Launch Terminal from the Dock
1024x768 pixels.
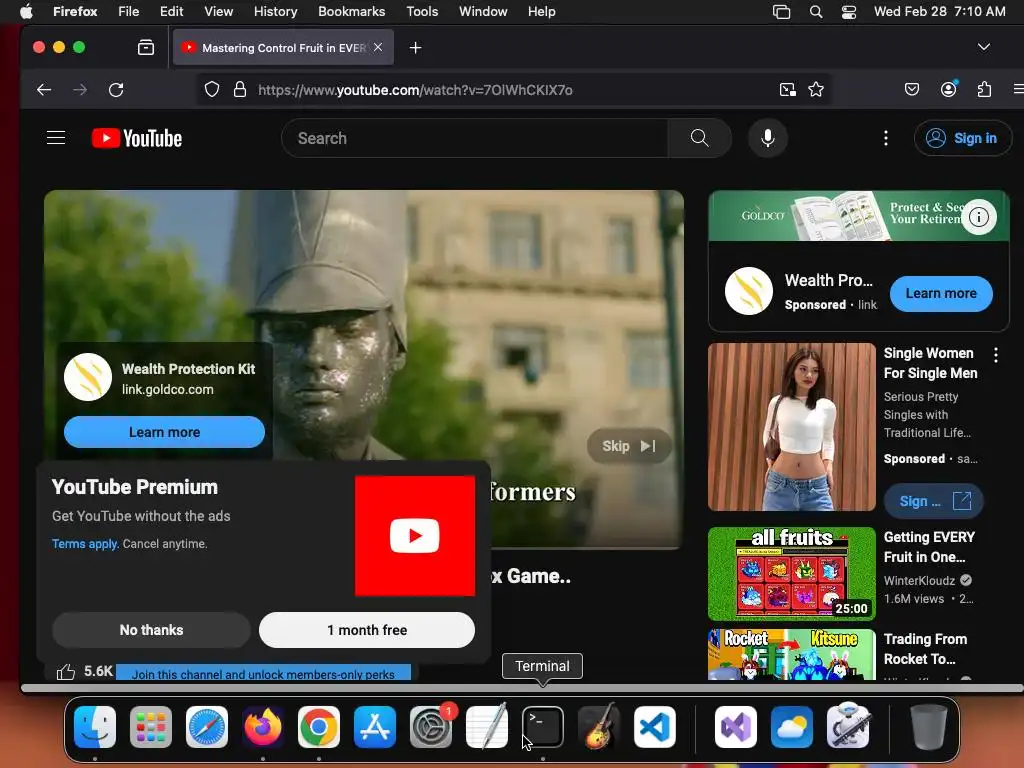[x=543, y=727]
